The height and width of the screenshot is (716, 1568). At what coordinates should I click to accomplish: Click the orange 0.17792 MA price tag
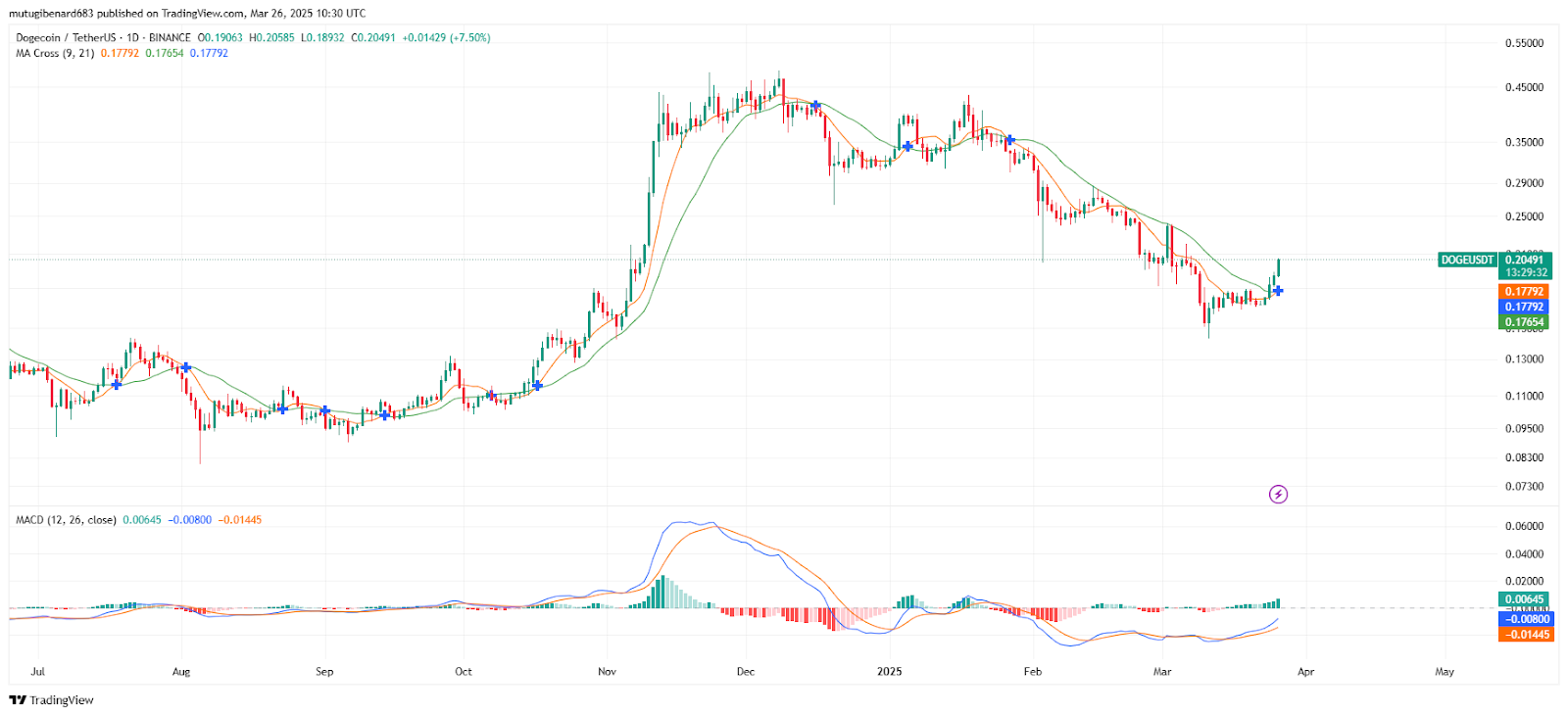click(x=1525, y=292)
